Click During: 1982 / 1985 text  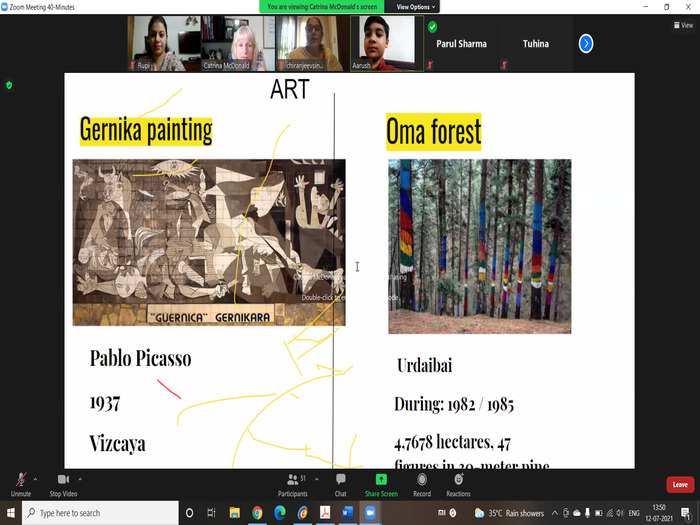454,404
